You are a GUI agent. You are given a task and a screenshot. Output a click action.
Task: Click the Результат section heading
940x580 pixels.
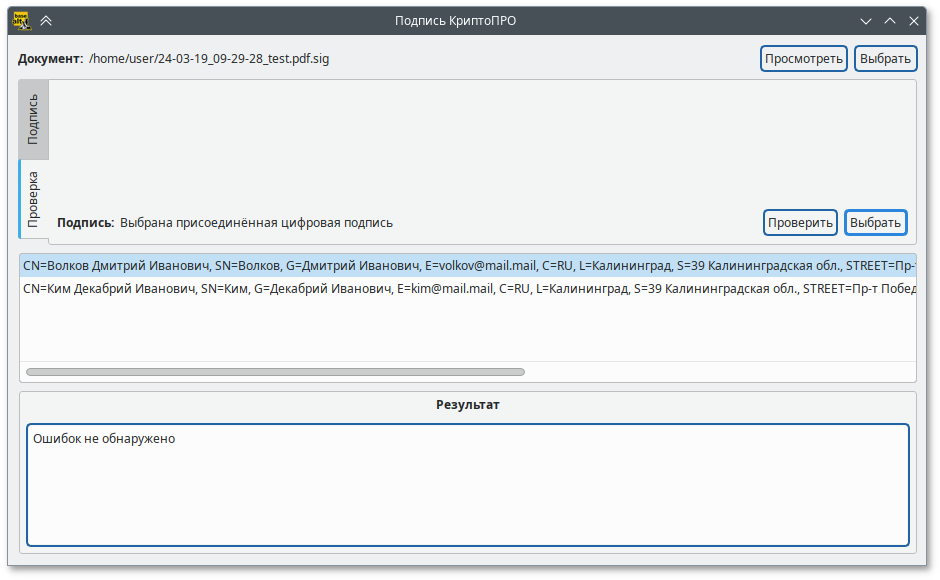point(467,405)
